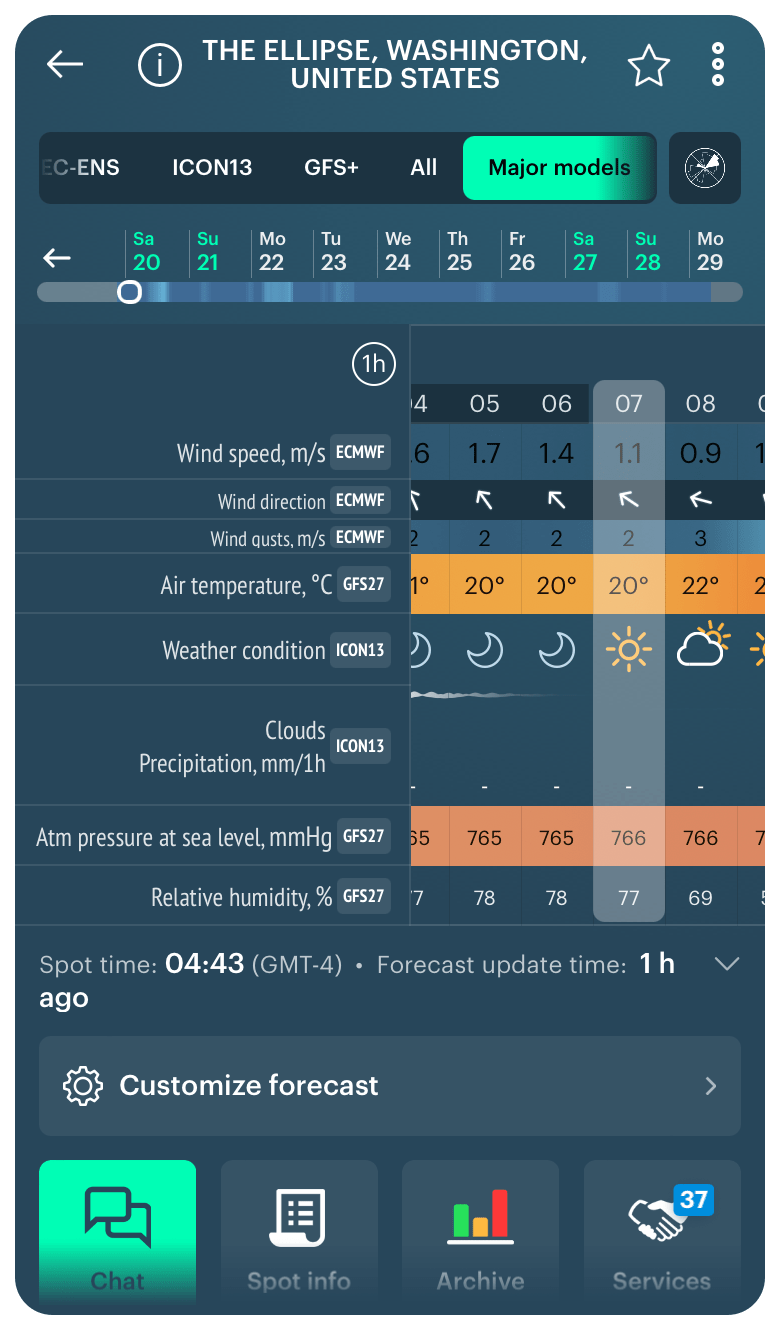Expand the spot time details chevron
This screenshot has width=780, height=1330.
click(x=727, y=965)
